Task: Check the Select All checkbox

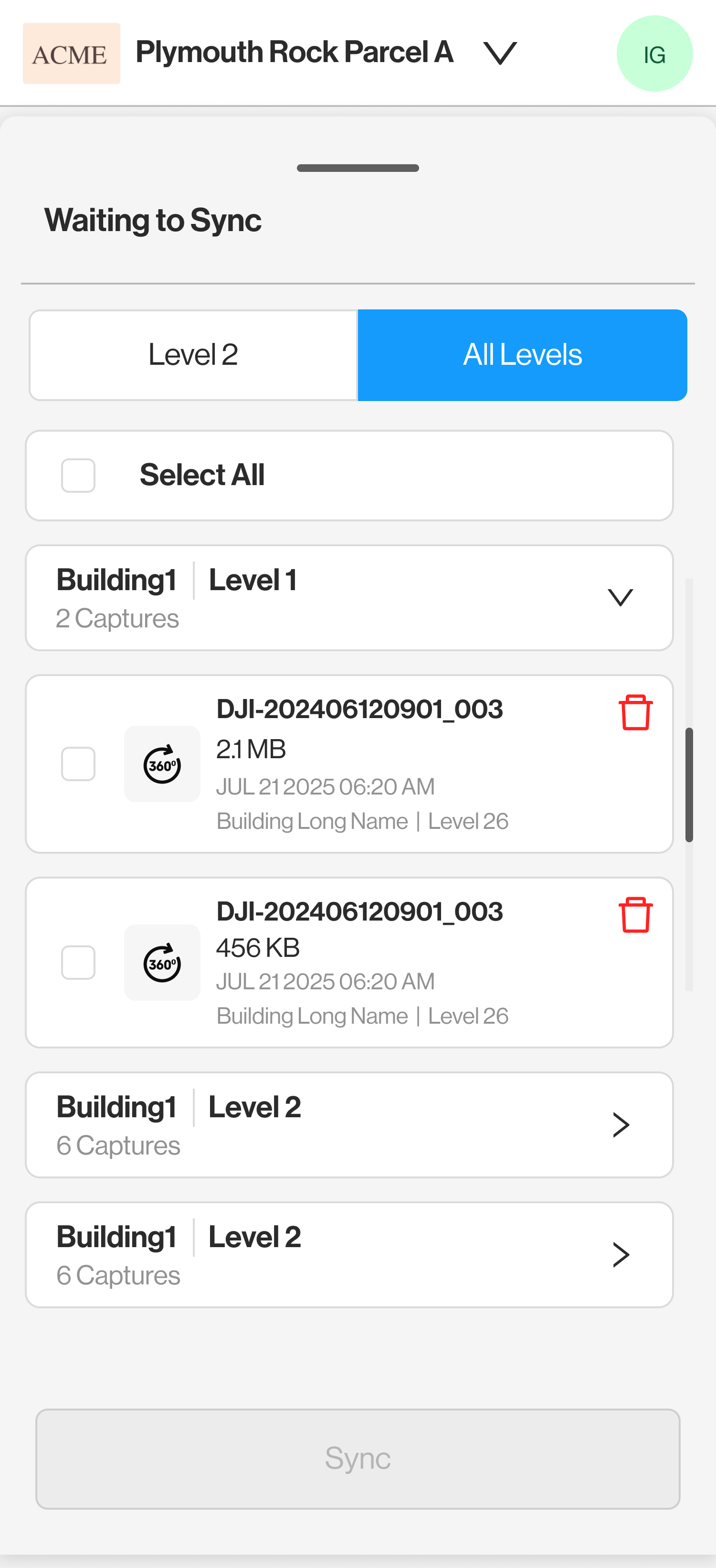Action: [78, 476]
